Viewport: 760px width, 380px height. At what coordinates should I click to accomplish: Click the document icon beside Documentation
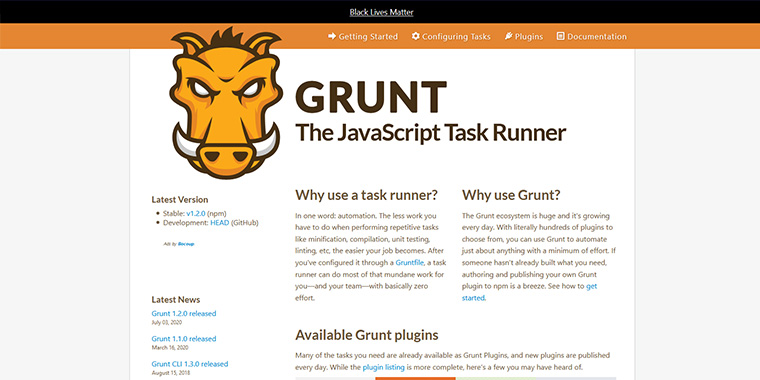tap(560, 36)
